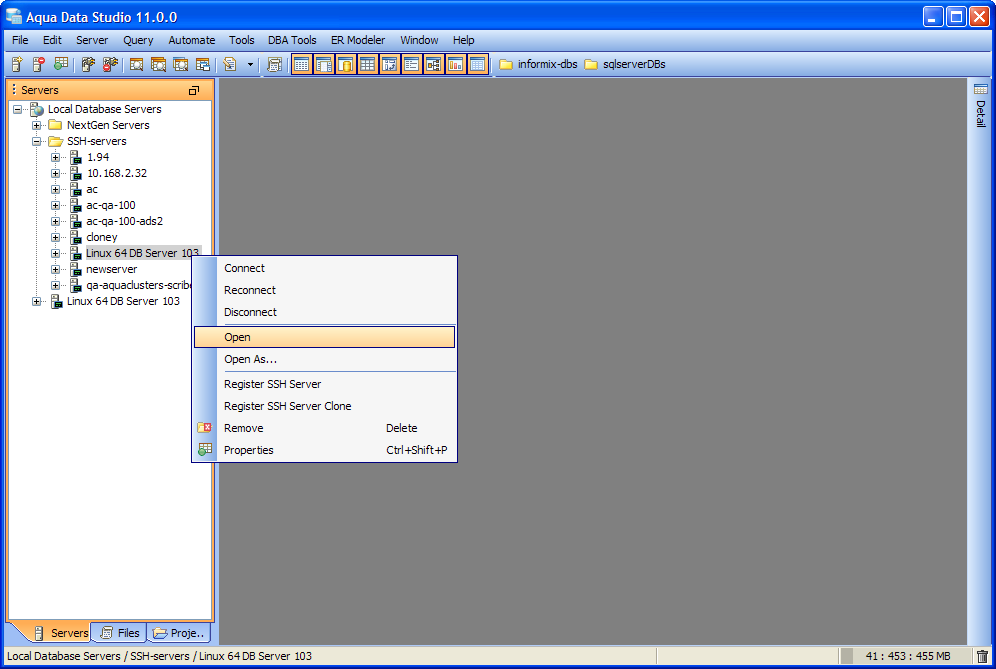The image size is (996, 669).
Task: Choose Register SSH Server
Action: click(x=325, y=384)
